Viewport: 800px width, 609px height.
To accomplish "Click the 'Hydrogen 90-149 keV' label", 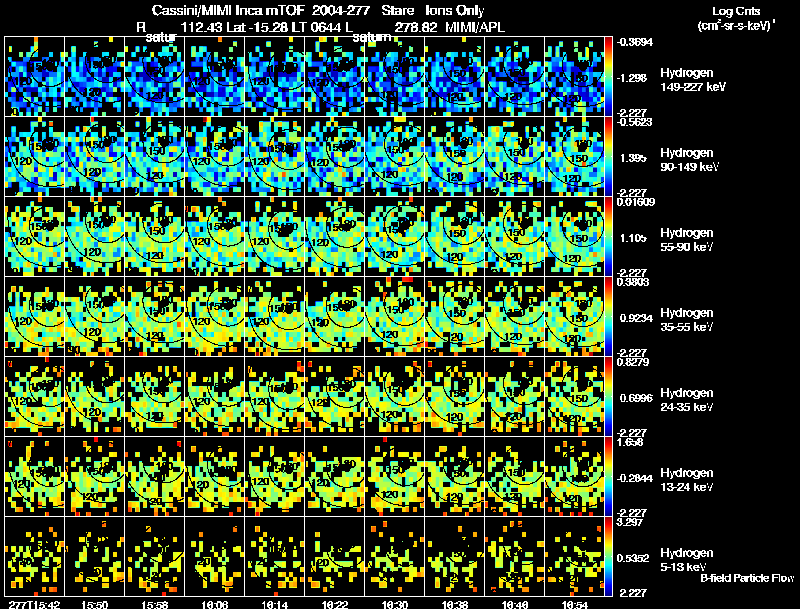I will (689, 160).
